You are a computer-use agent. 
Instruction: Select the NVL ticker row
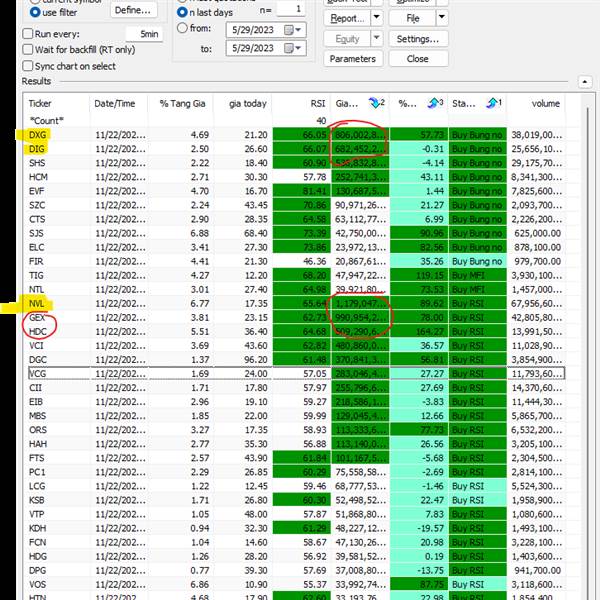coord(295,303)
